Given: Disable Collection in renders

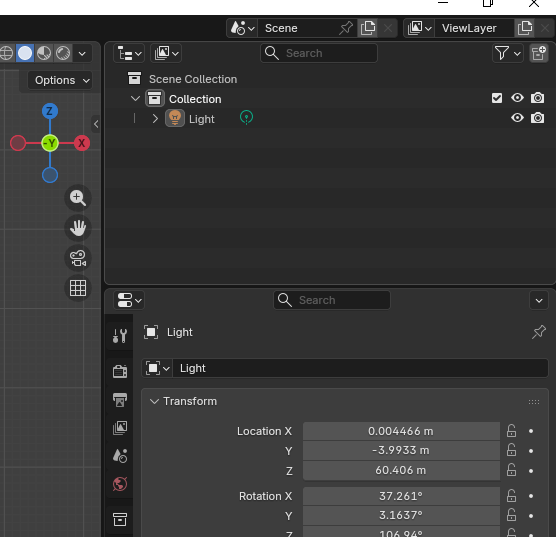Looking at the screenshot, I should coord(538,98).
